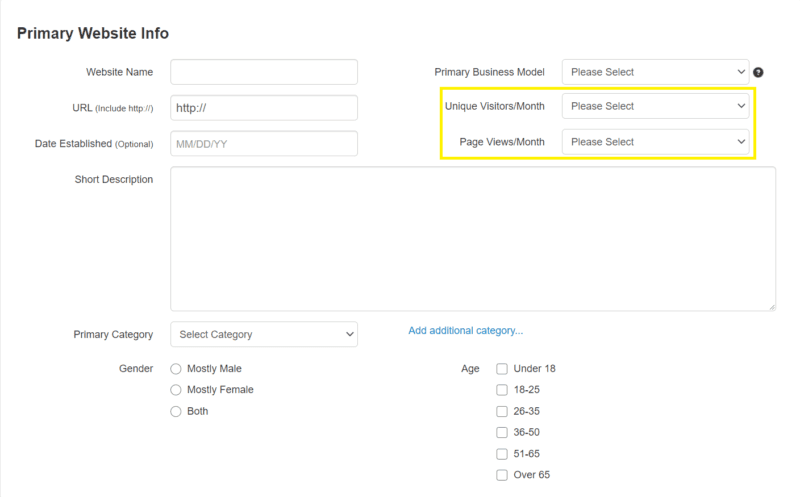Click the Date Established MM/DD/YY field
The width and height of the screenshot is (800, 497).
pyautogui.click(x=264, y=143)
